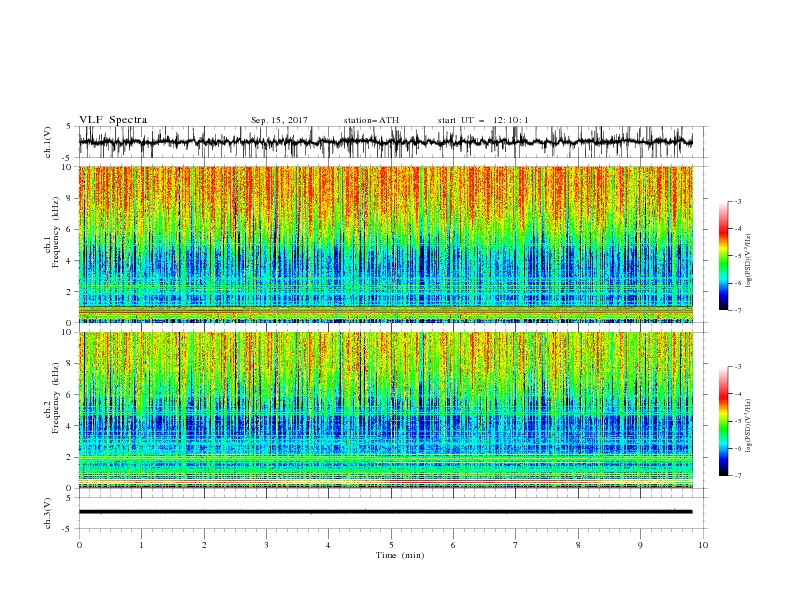792x612 pixels.
Task: Click the "-3" tick on ch.2 color bar
Action: click(x=738, y=367)
